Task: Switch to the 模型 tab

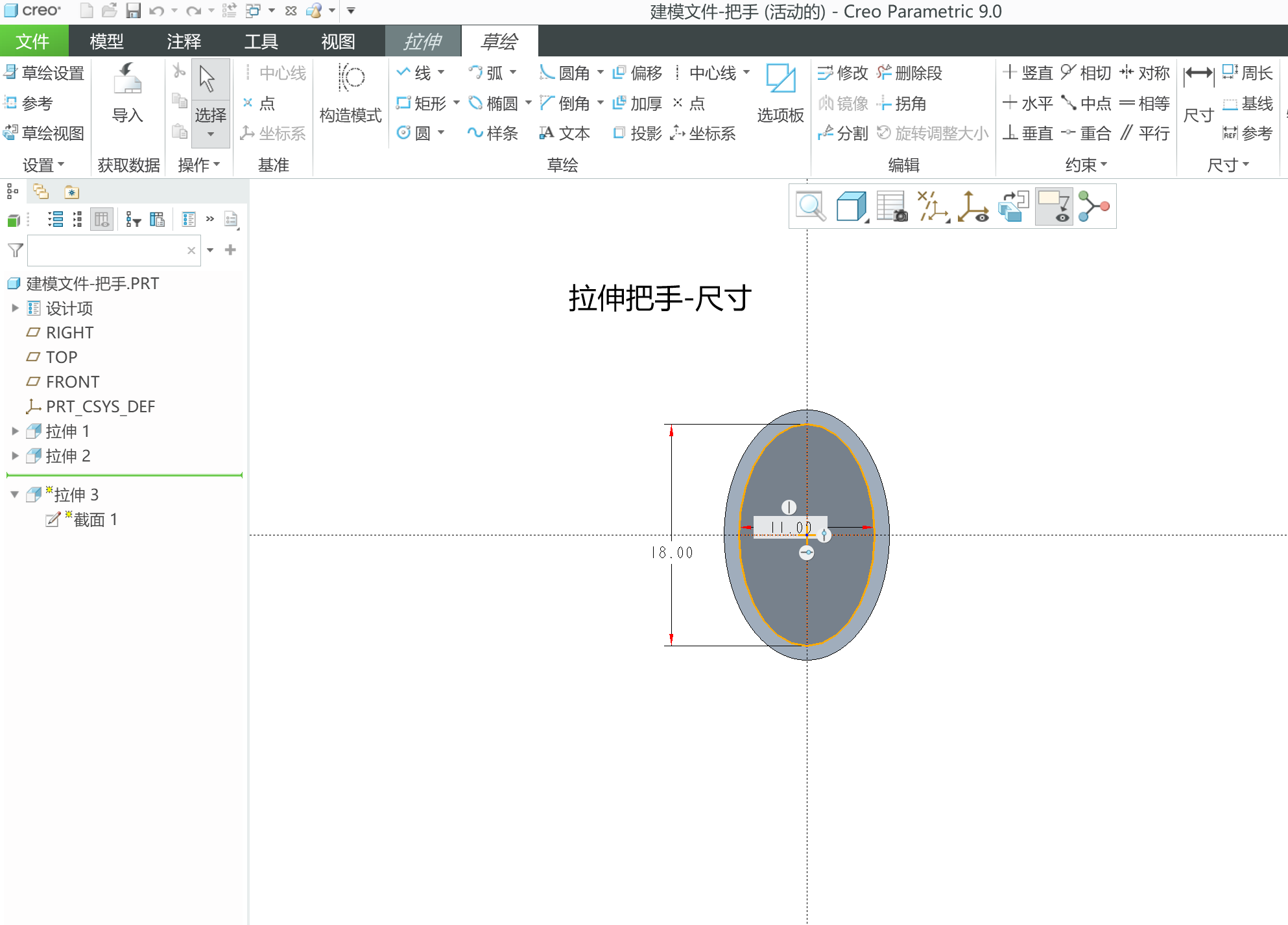Action: [x=106, y=41]
